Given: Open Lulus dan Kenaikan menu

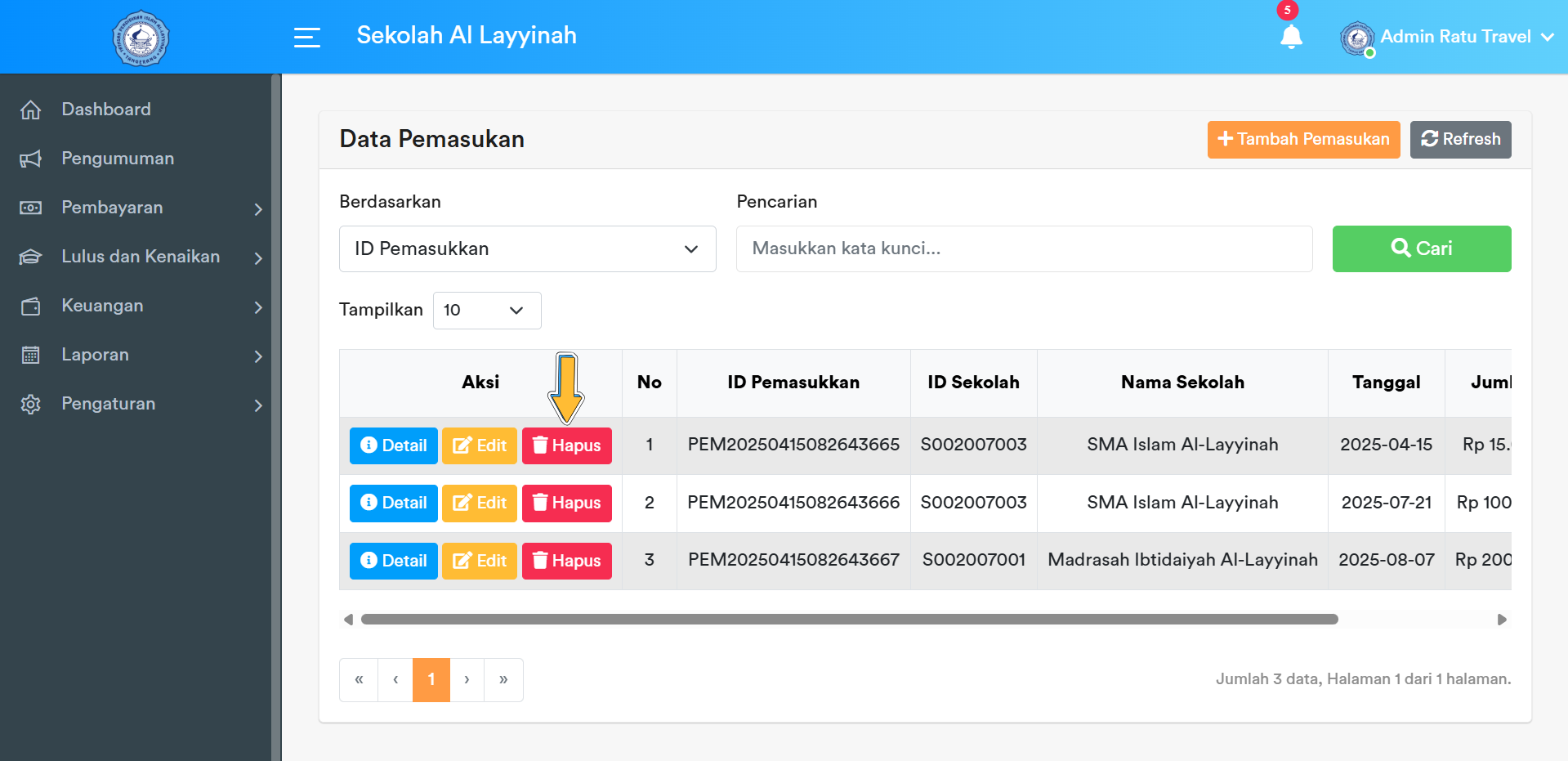Looking at the screenshot, I should [141, 257].
